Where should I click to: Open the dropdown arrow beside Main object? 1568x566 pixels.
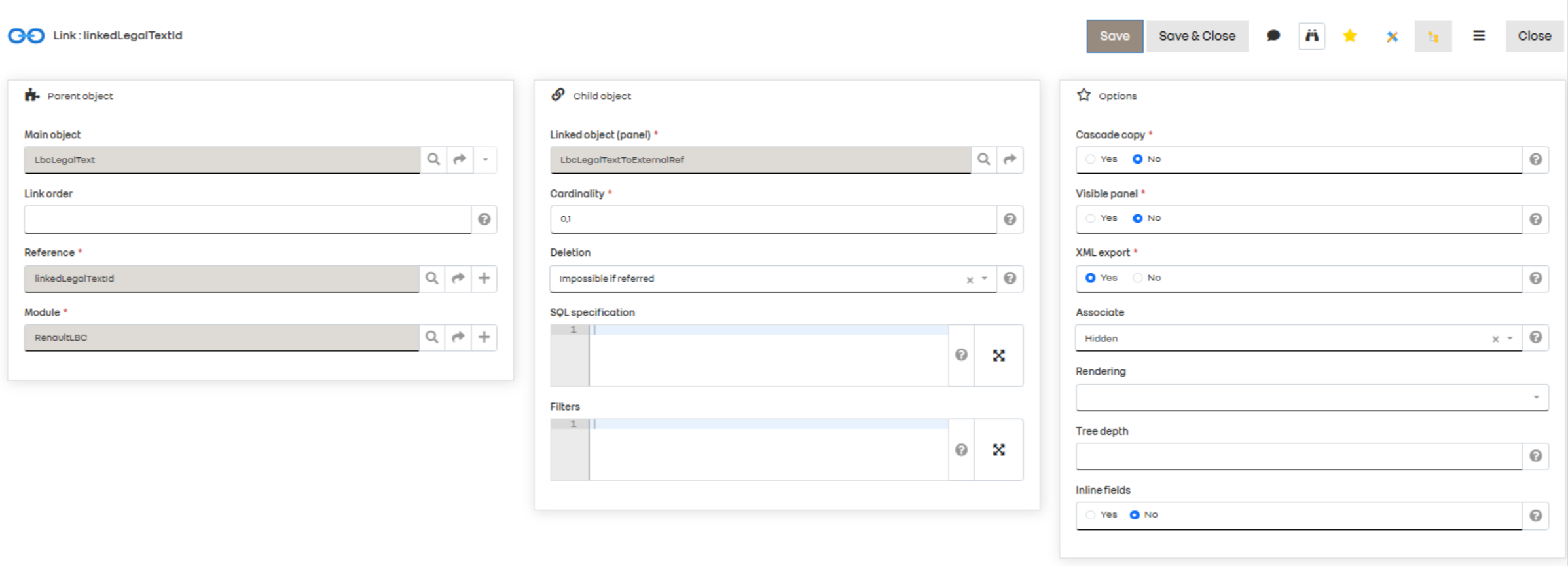tap(485, 159)
